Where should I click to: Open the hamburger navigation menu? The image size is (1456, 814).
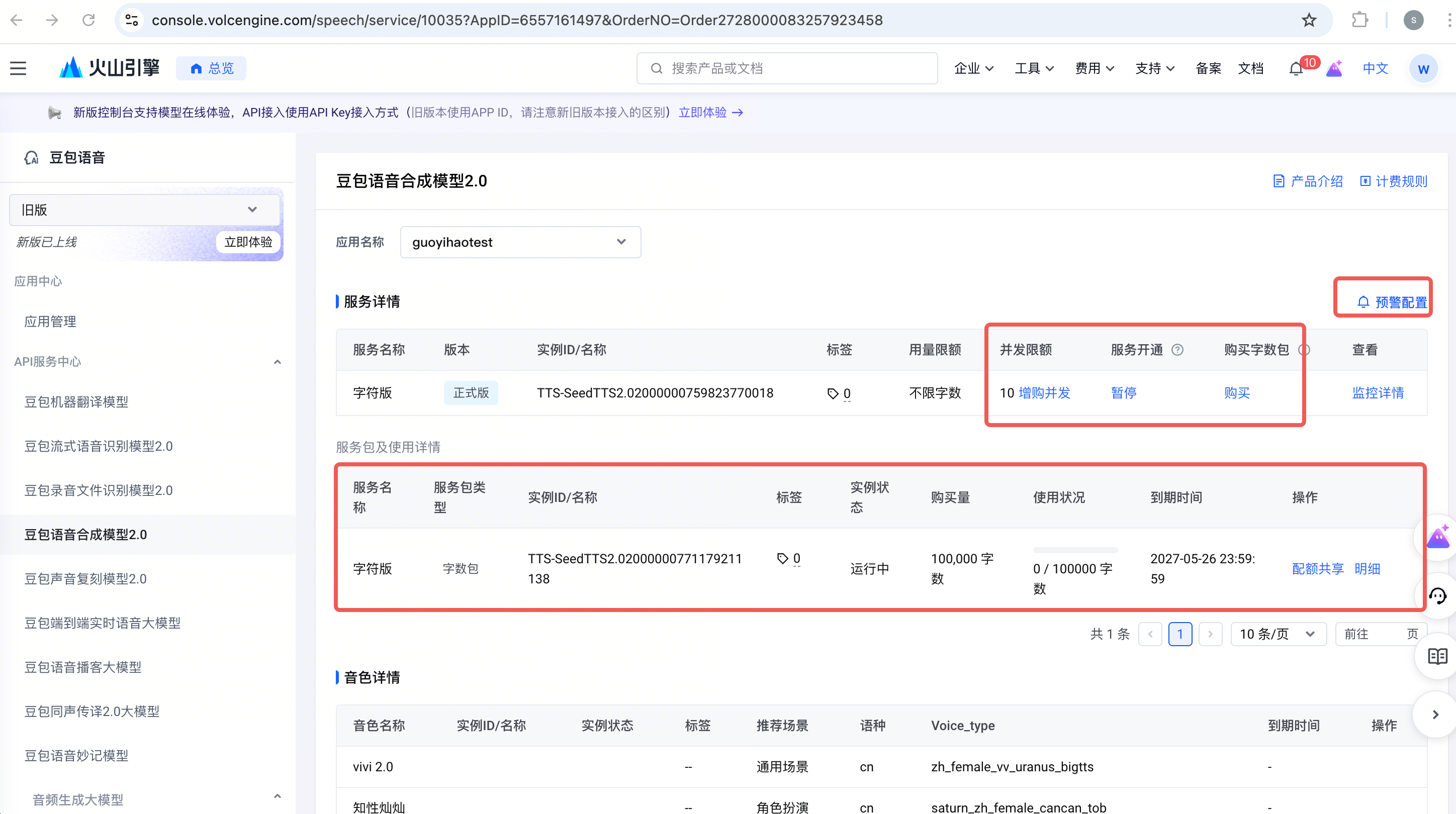pos(18,68)
